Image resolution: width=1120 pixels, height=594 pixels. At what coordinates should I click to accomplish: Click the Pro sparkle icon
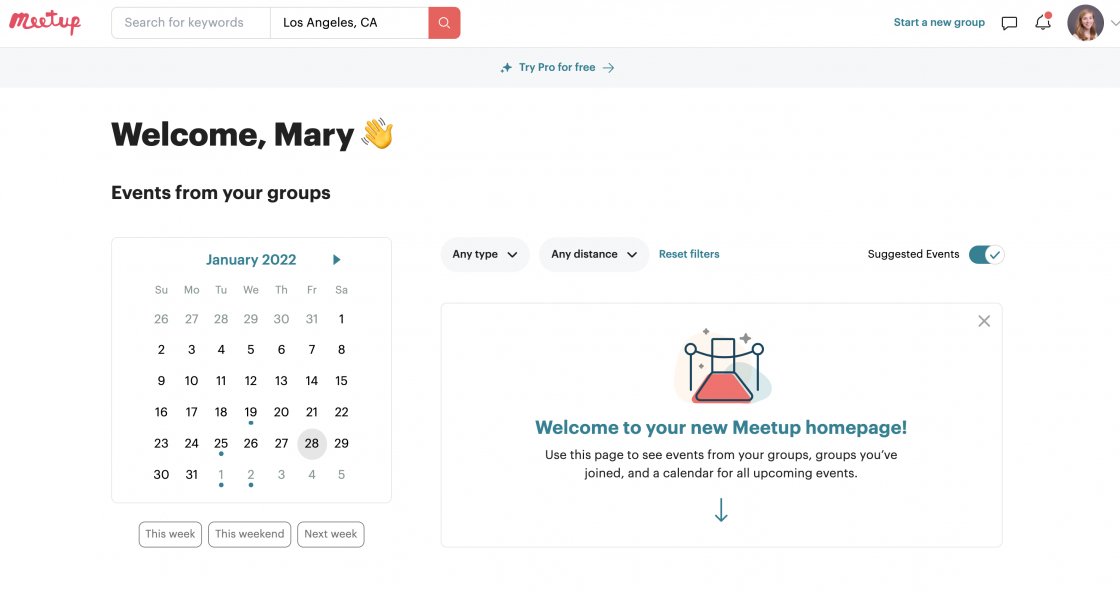coord(506,68)
